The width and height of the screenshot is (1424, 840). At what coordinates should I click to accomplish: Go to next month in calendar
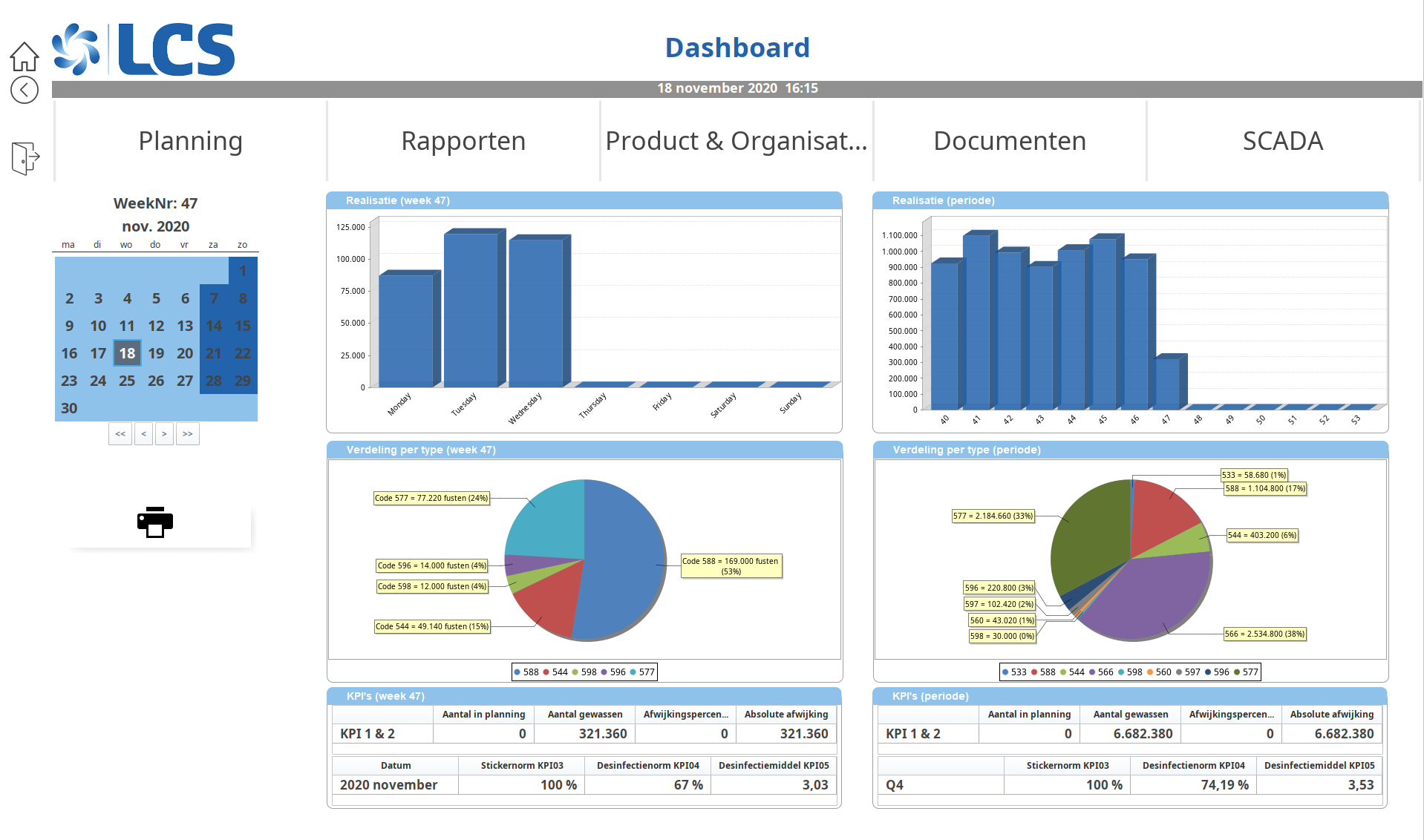[x=164, y=434]
